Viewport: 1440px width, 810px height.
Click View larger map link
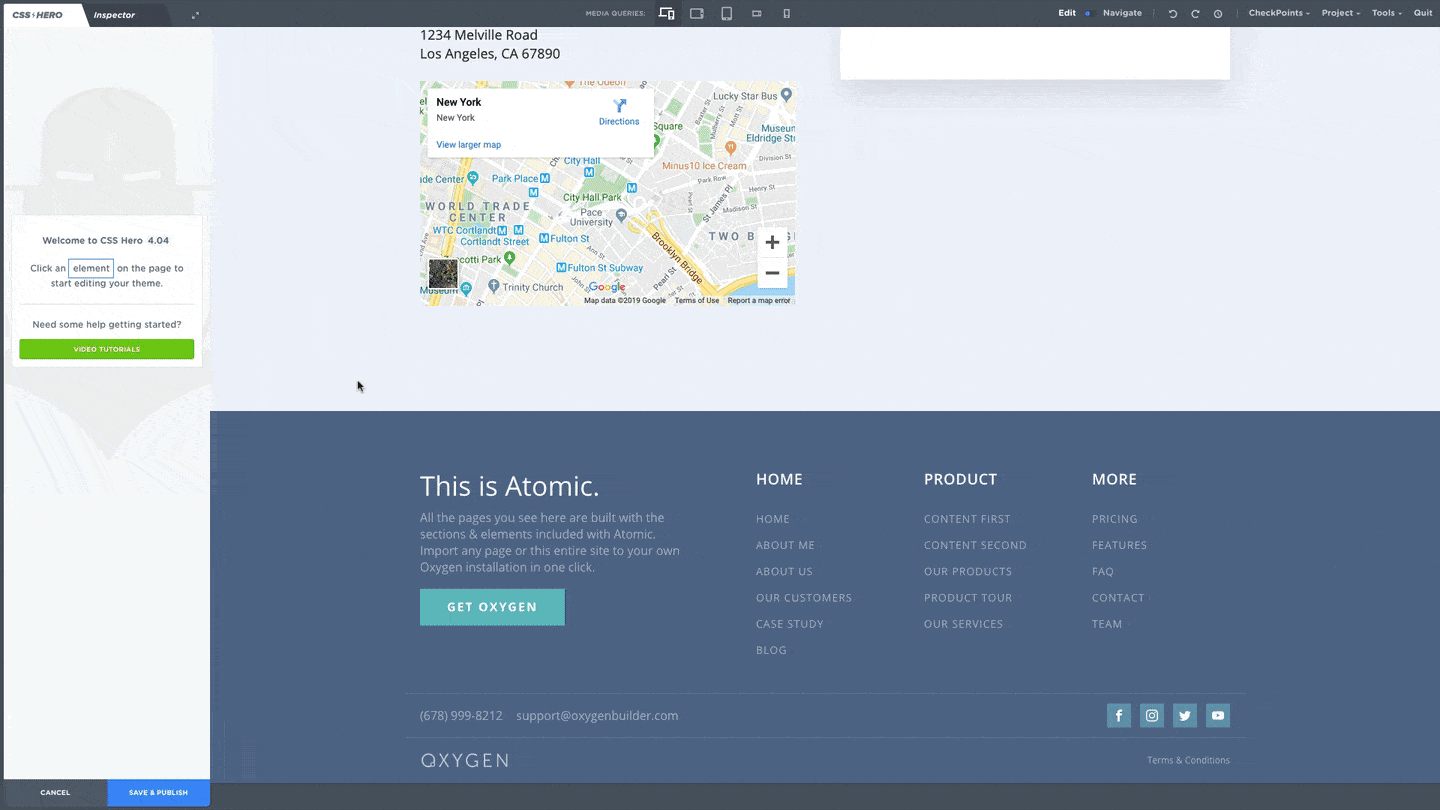(x=469, y=145)
